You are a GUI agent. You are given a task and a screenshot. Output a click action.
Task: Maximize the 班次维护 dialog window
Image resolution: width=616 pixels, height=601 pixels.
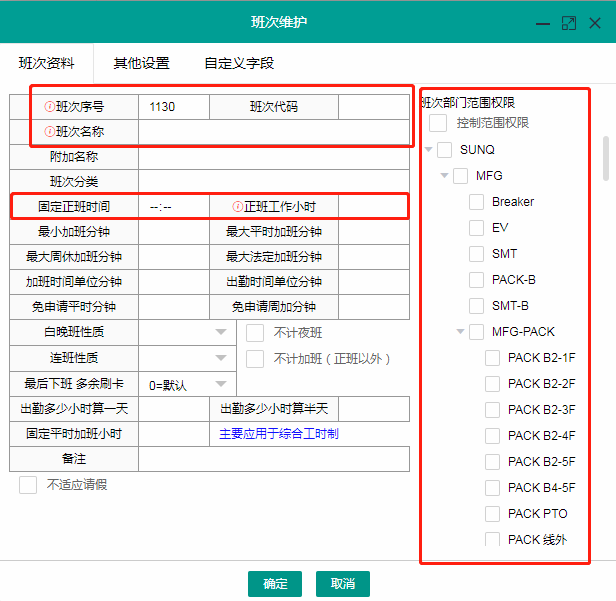(x=568, y=22)
